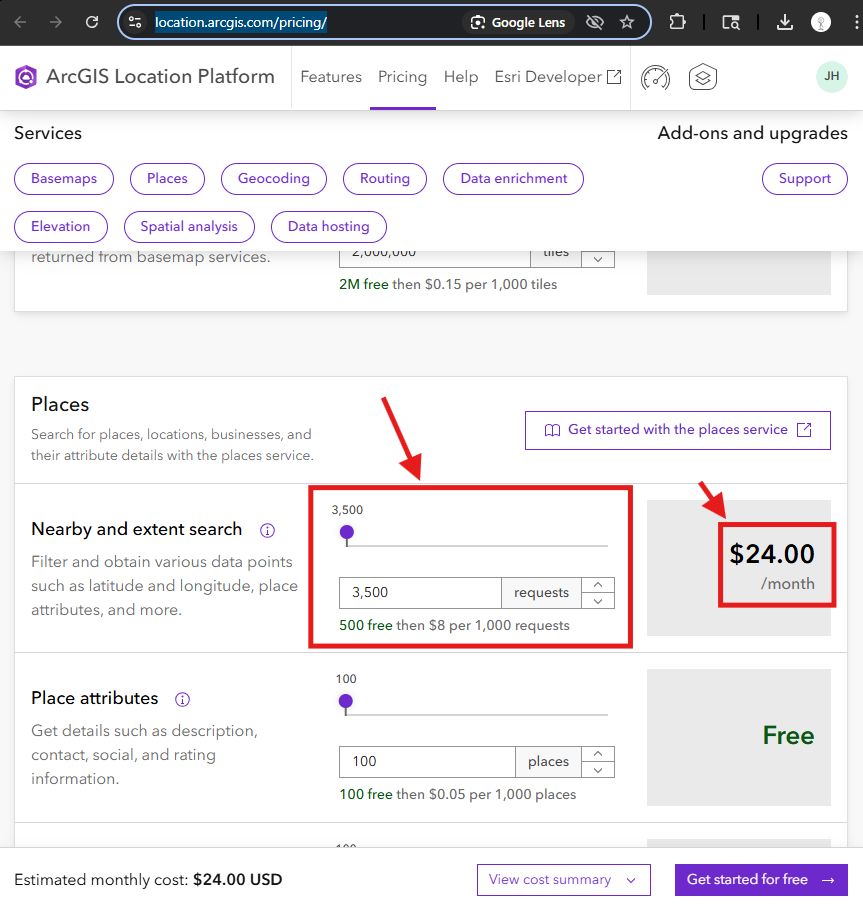The width and height of the screenshot is (863, 907).
Task: Click Get started for free button
Action: pos(761,880)
